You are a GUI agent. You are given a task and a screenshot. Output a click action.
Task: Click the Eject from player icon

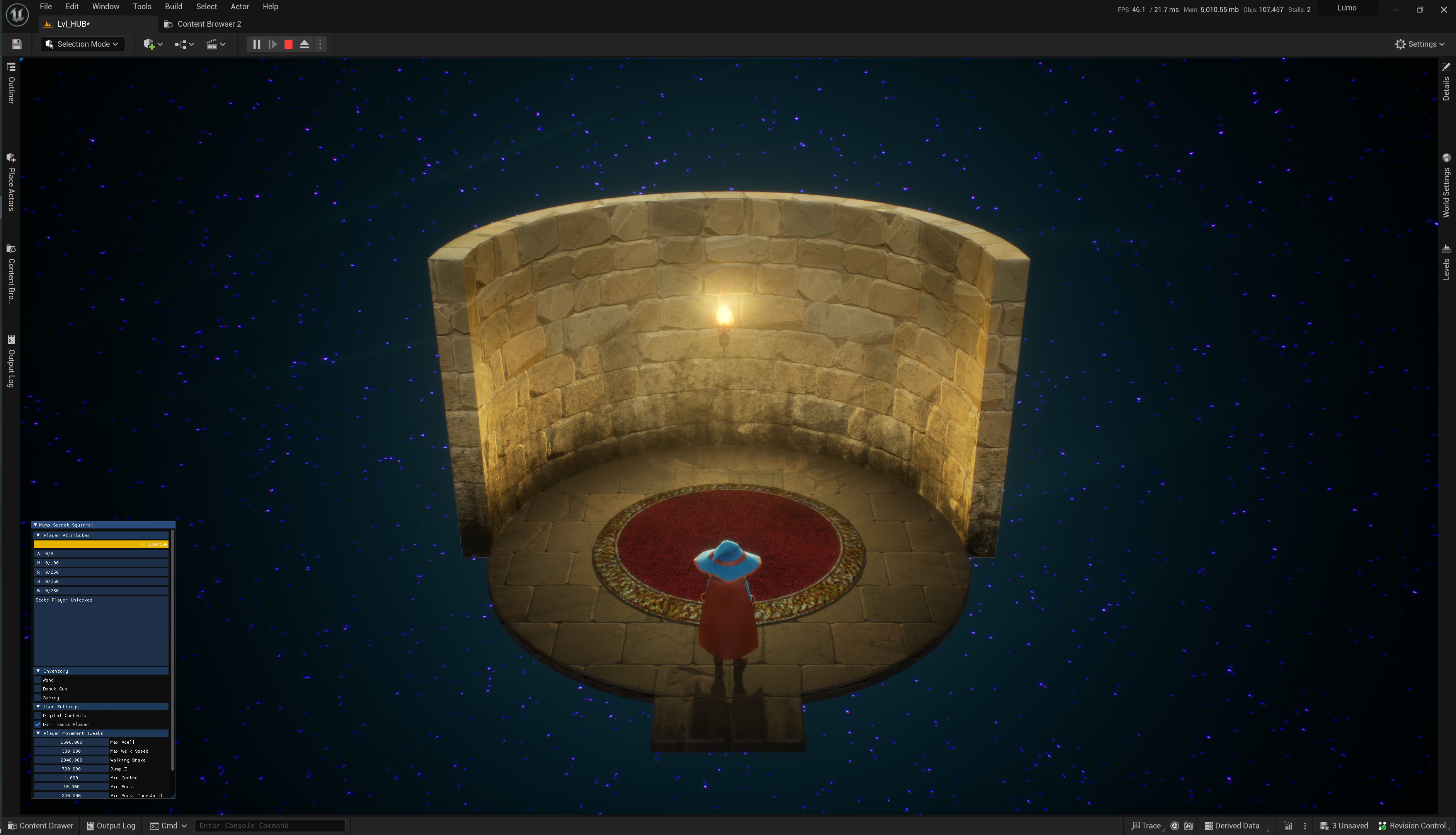coord(305,44)
